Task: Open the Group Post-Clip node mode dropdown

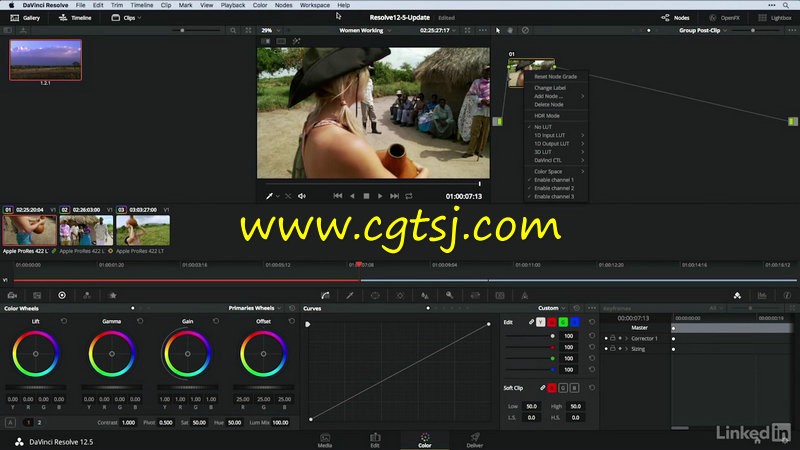Action: click(x=703, y=31)
